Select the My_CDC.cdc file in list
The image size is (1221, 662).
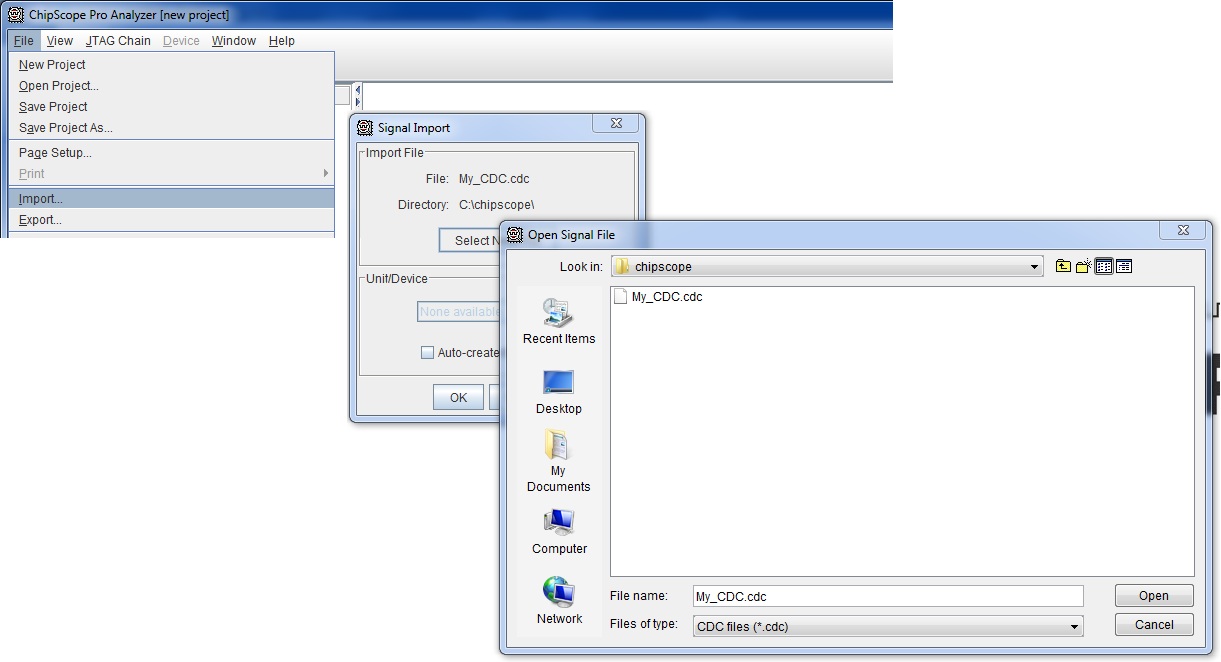click(666, 297)
